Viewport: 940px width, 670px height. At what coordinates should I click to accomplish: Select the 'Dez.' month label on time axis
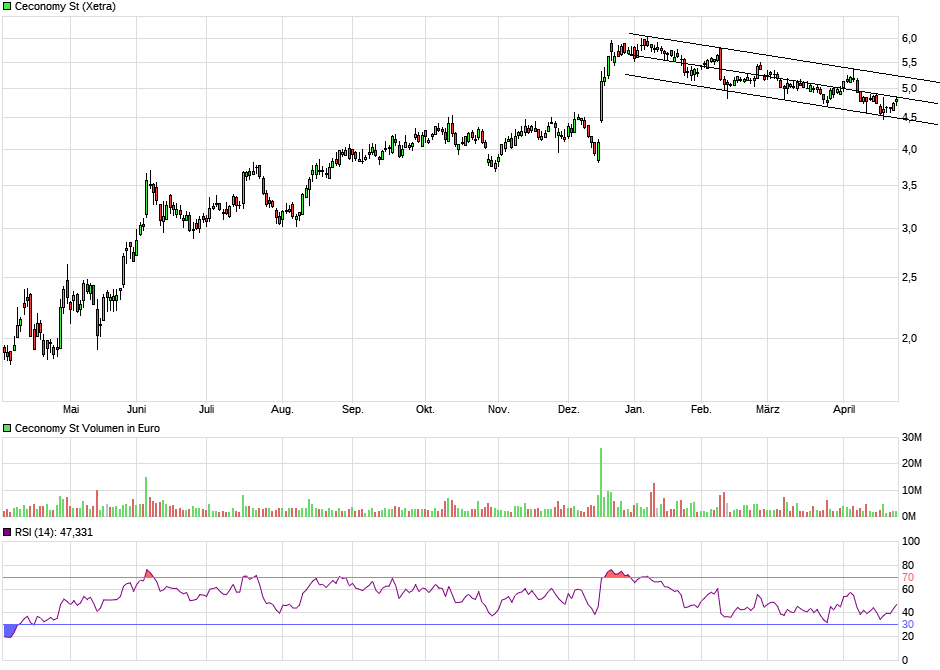(568, 409)
